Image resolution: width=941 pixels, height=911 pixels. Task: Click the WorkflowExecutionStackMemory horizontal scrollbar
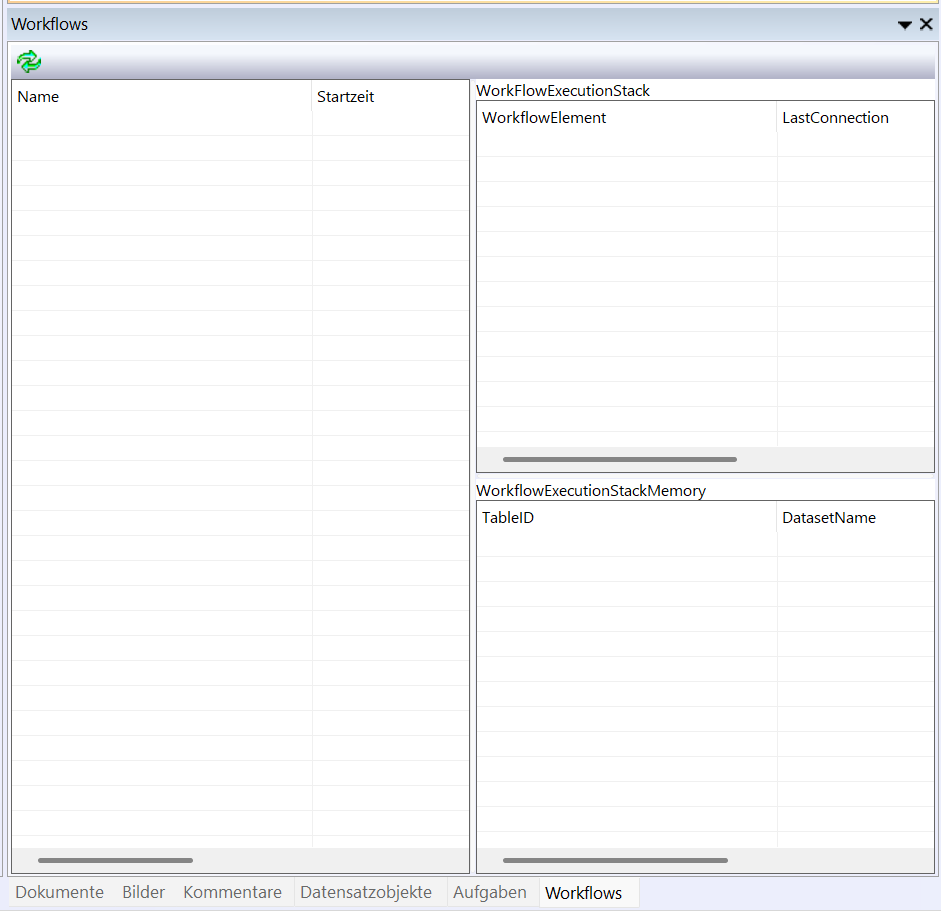615,860
